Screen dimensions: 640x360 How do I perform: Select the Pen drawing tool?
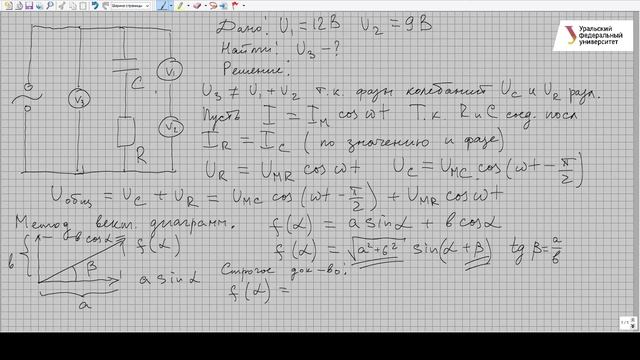tap(164, 6)
